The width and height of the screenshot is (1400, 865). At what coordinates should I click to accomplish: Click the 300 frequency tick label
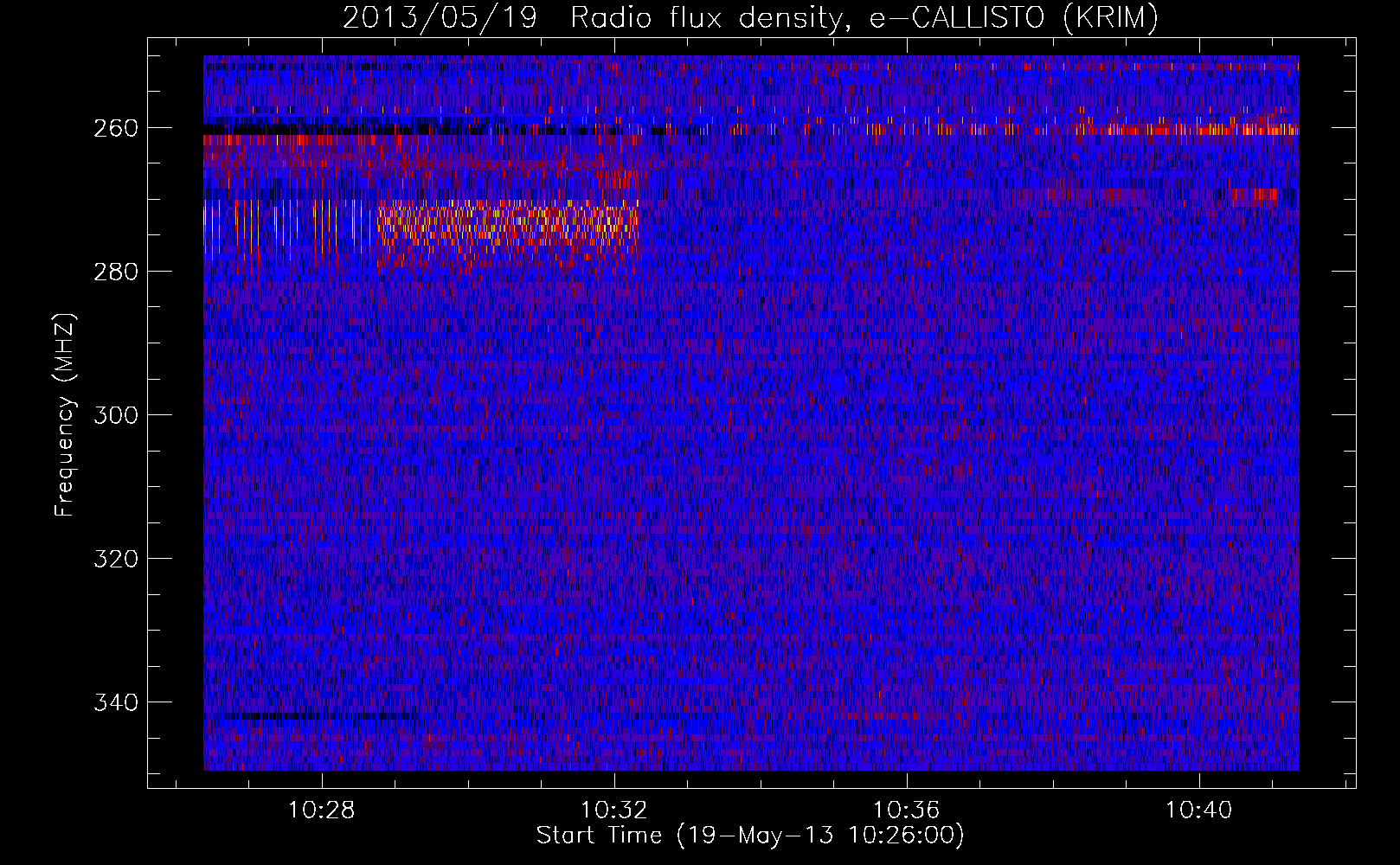point(116,415)
